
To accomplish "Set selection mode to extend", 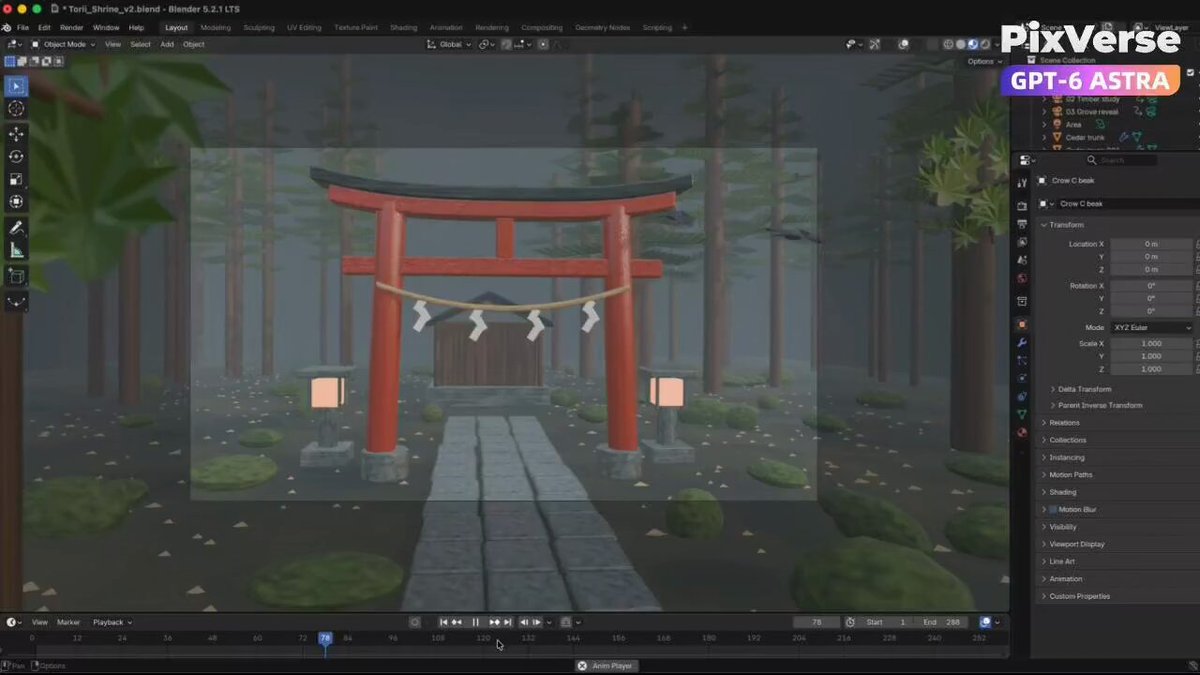I will click(22, 62).
